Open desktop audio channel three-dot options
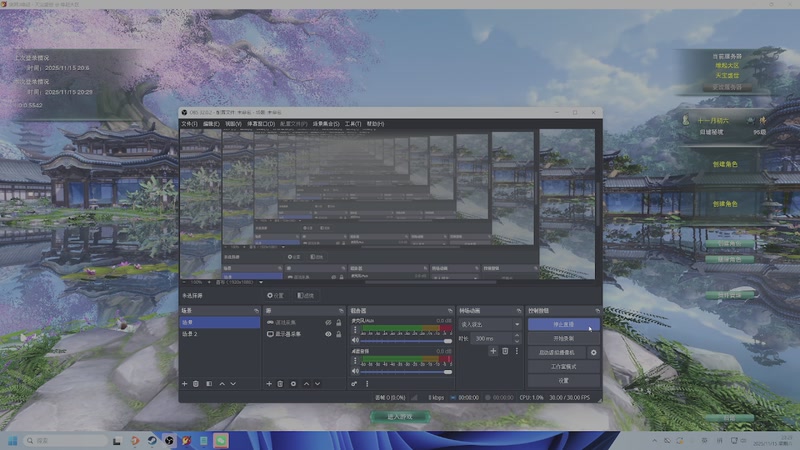This screenshot has width=800, height=450. 355,361
